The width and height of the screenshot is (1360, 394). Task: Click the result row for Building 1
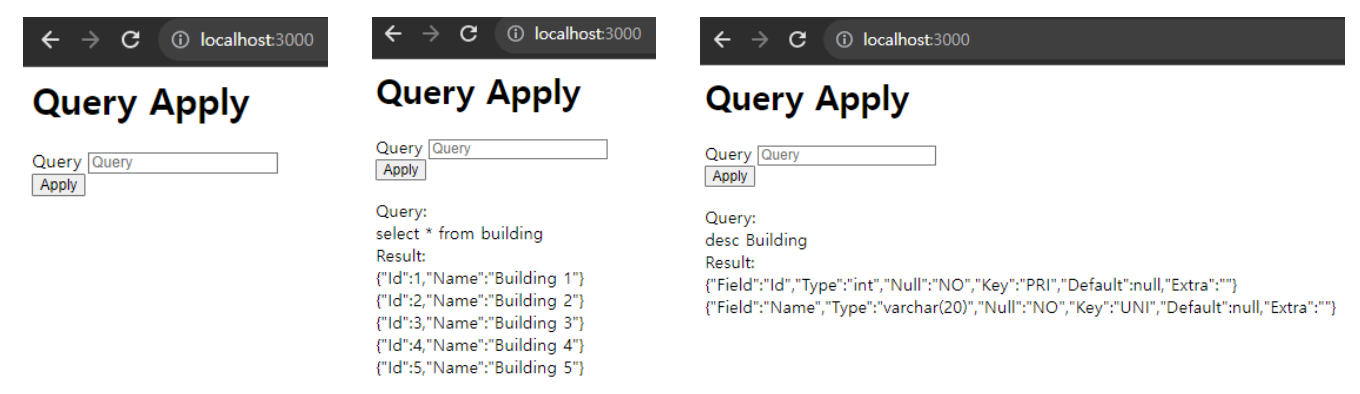[x=480, y=278]
